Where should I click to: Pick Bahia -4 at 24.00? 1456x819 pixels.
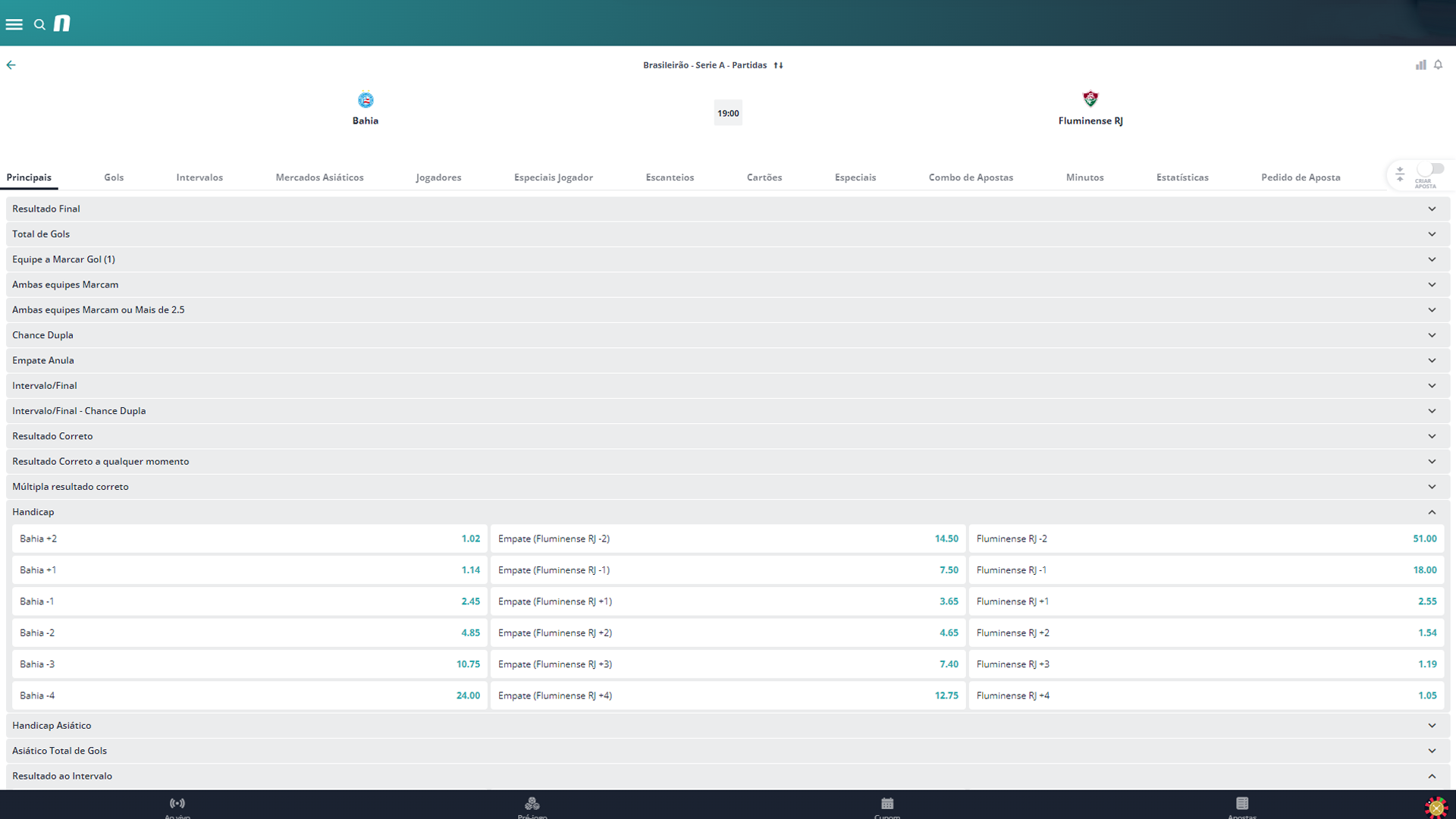point(249,695)
